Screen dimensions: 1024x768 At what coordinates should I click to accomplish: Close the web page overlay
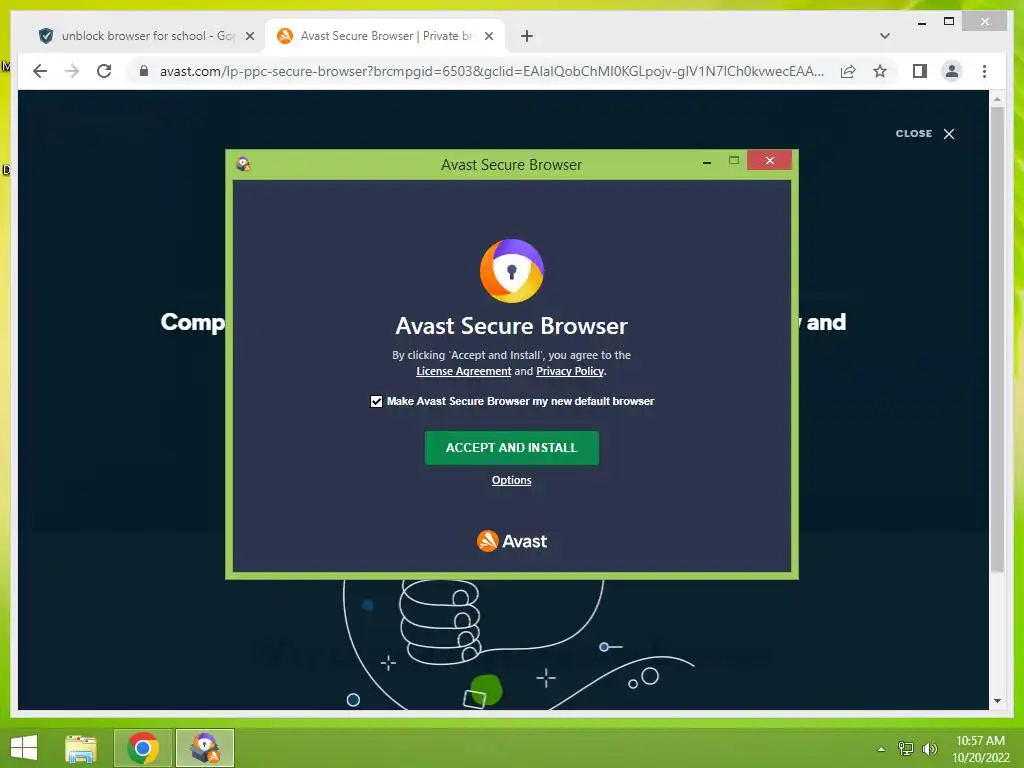click(925, 133)
